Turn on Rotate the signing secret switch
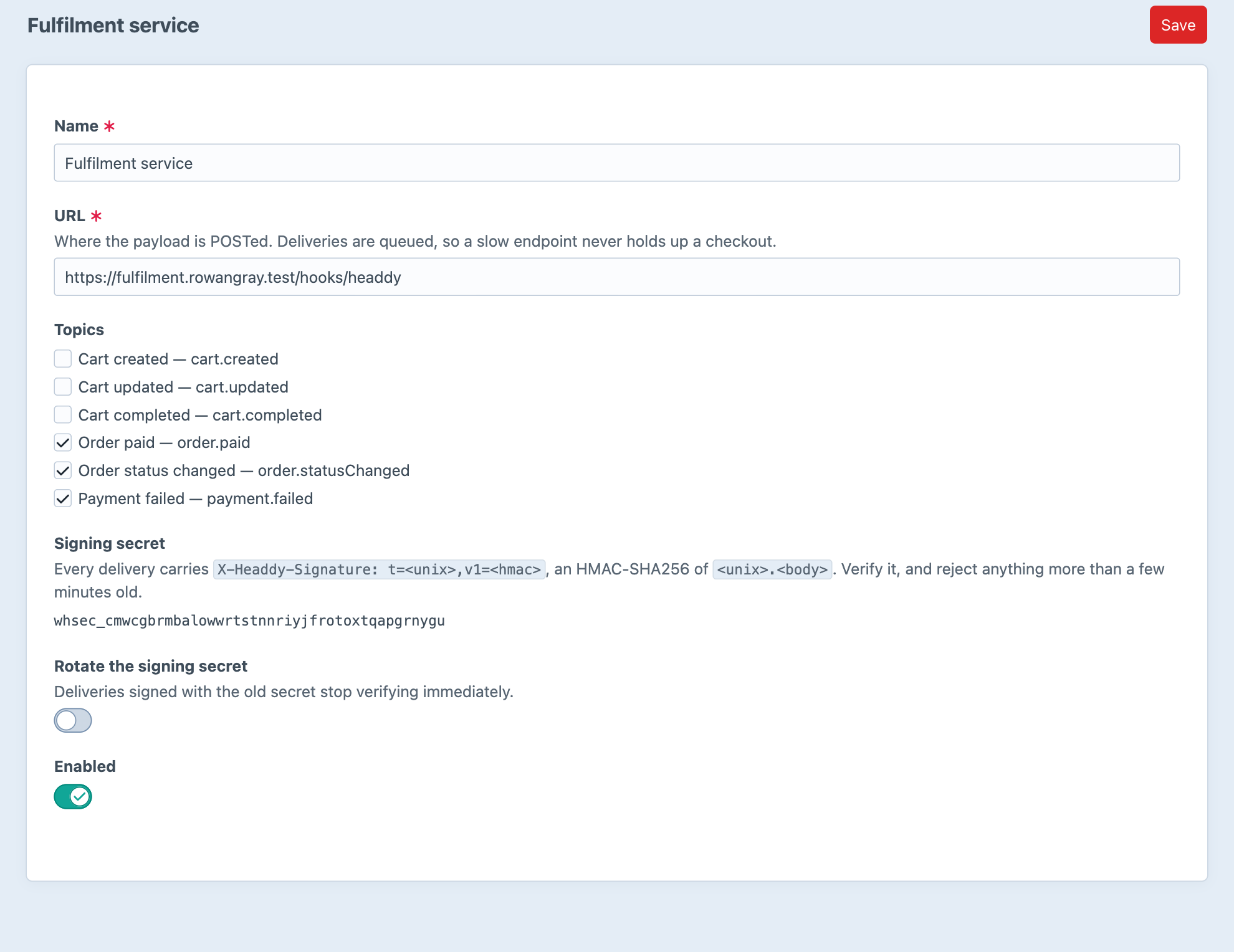1234x952 pixels. (73, 720)
